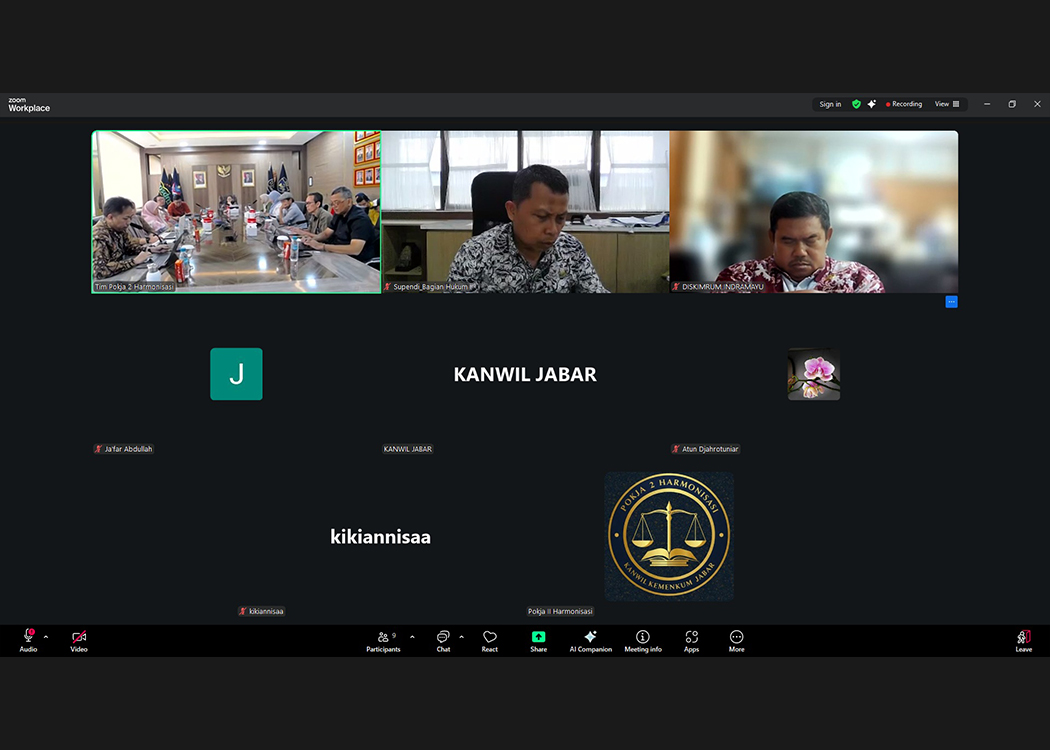Open the Apps panel
Screen dimensions: 1050x750
[691, 641]
